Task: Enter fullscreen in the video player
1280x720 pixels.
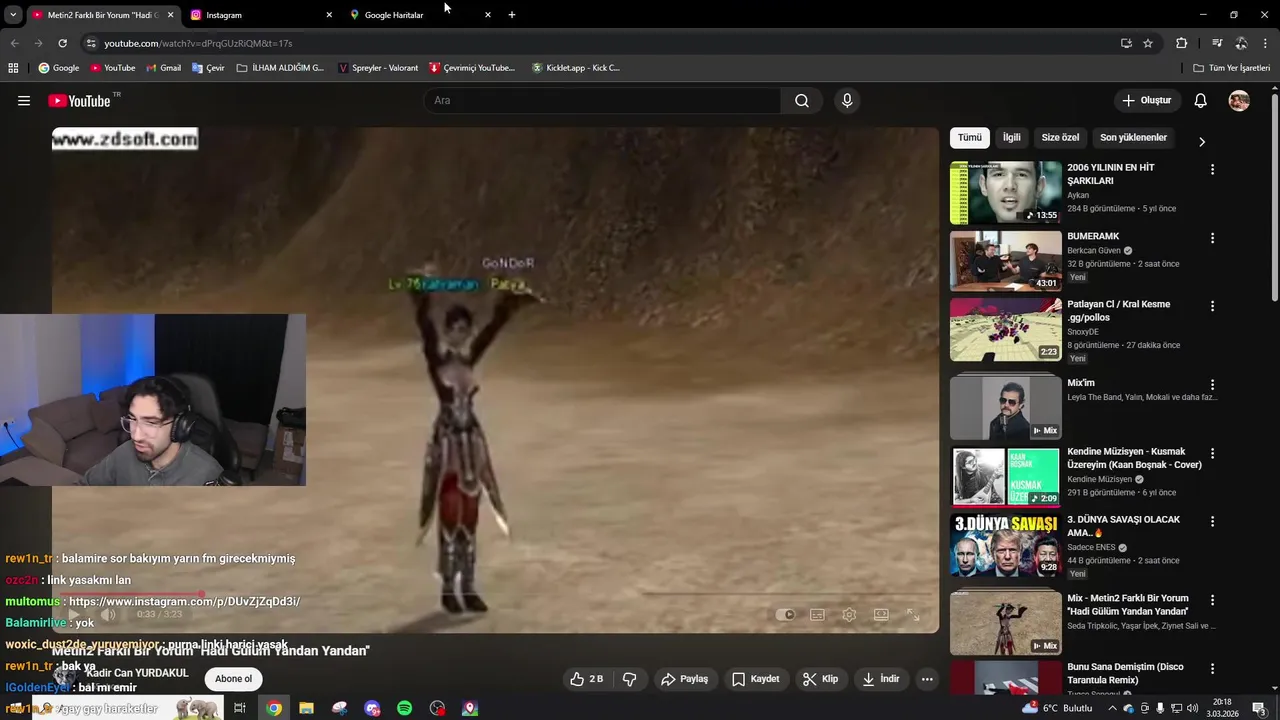Action: (913, 615)
